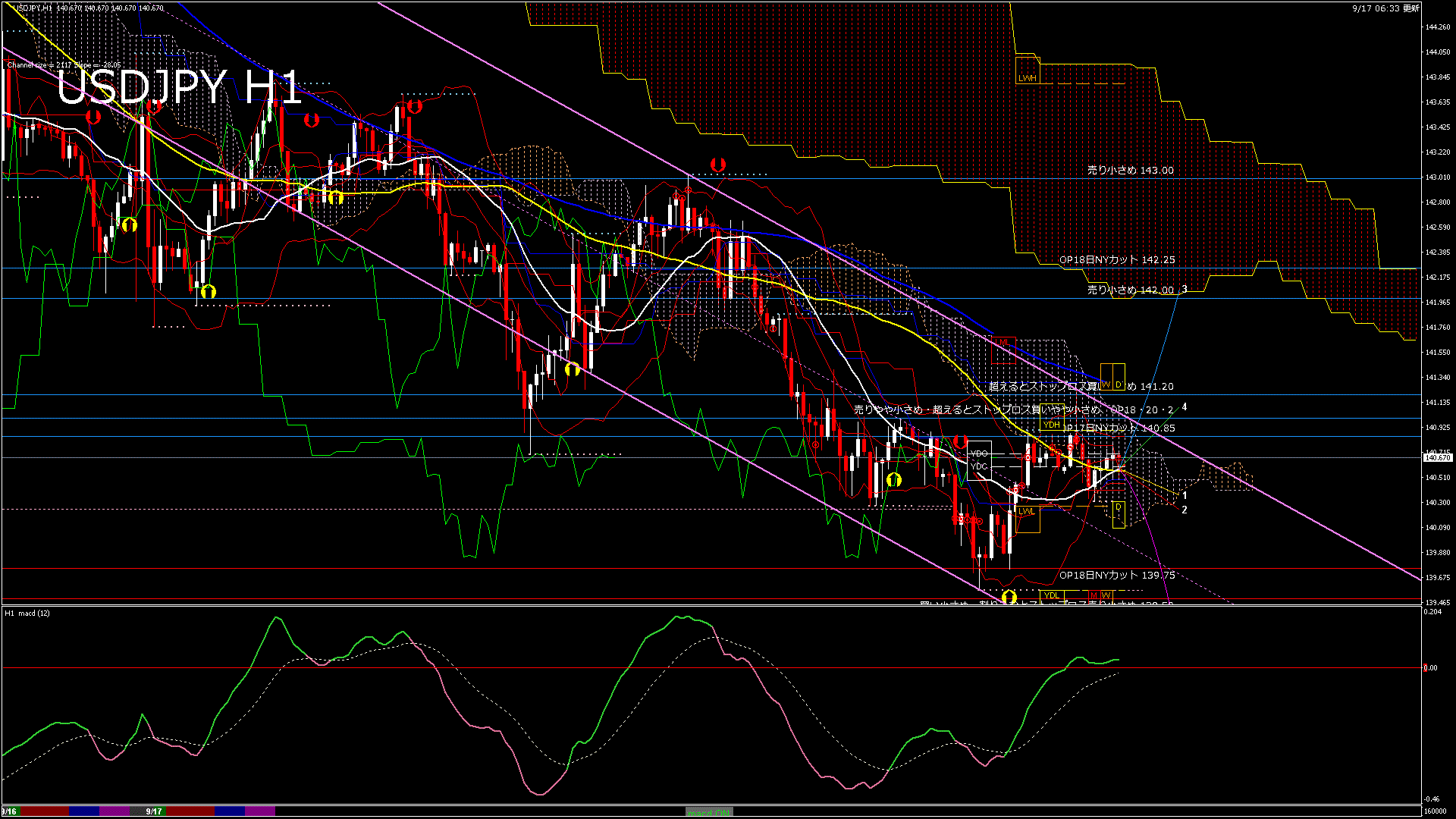Click the large USDJPY H1 title
The image size is (1456, 819).
click(x=180, y=87)
